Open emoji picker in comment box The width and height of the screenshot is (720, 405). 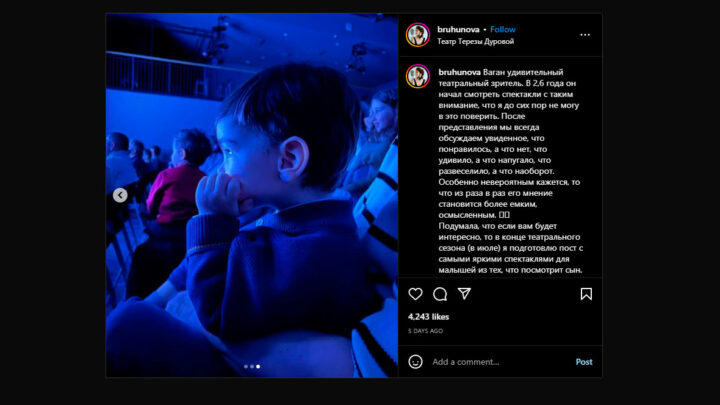tap(415, 362)
